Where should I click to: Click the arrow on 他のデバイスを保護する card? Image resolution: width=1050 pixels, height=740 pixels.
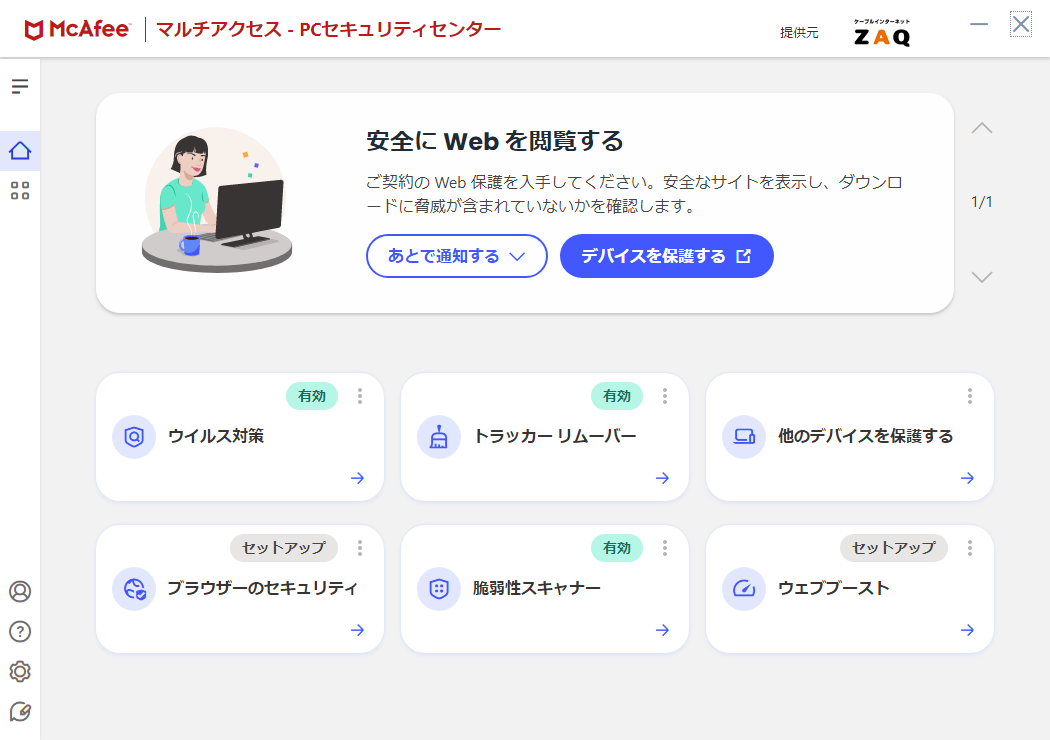click(x=968, y=478)
